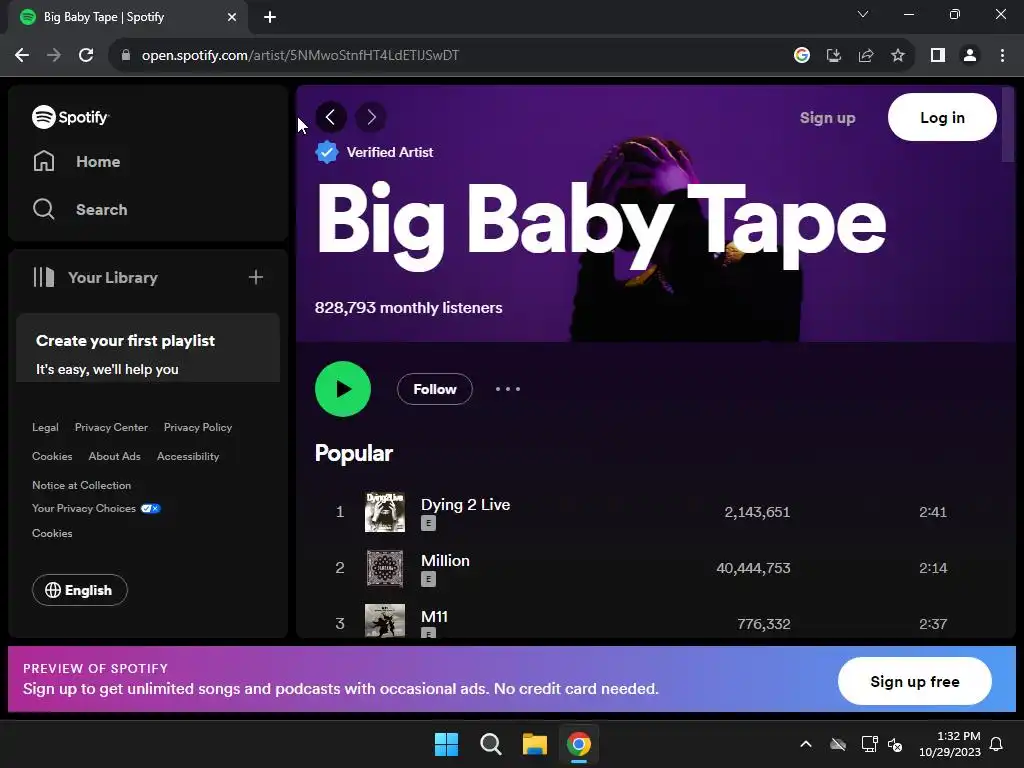Click muted volume tray icon

895,744
